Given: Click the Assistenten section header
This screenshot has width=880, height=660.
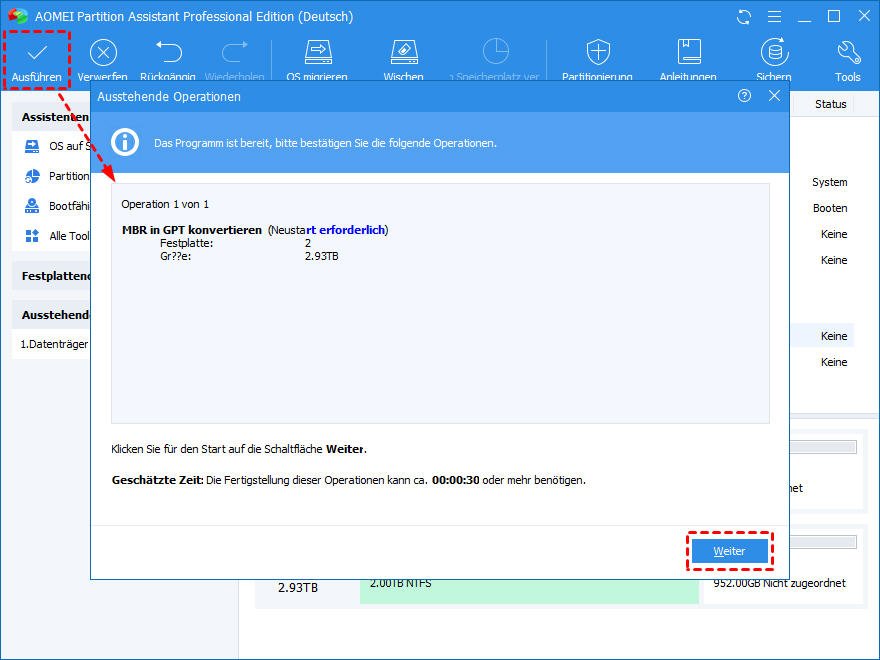Looking at the screenshot, I should click(x=52, y=117).
